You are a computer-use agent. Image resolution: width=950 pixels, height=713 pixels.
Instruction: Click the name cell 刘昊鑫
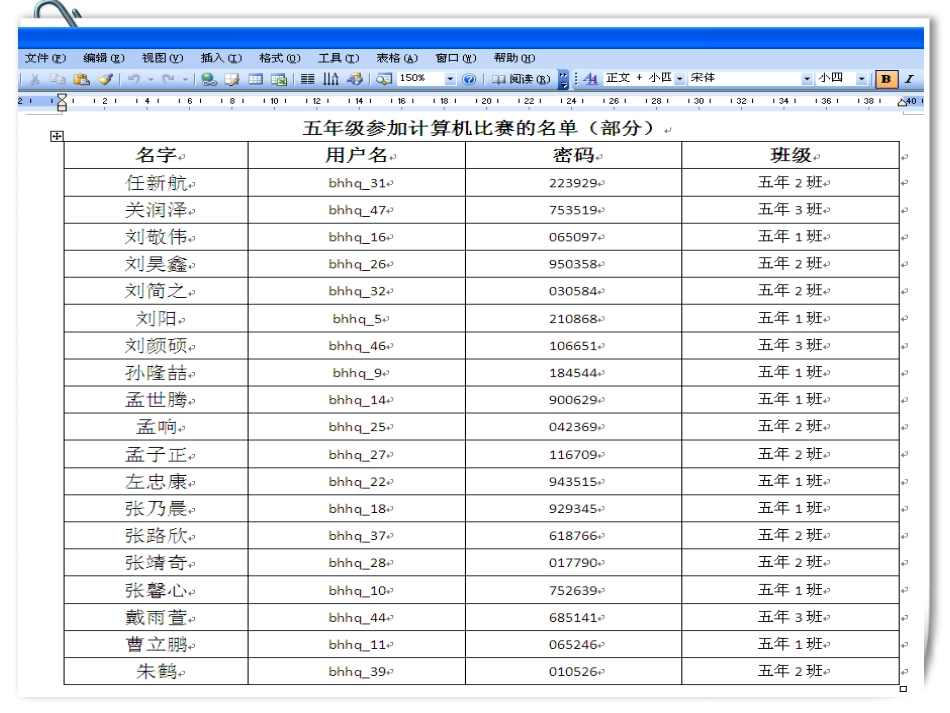[x=156, y=264]
